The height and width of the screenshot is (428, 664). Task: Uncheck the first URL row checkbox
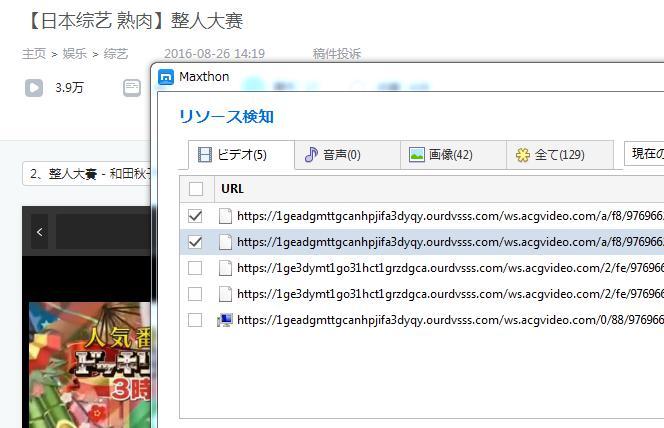pyautogui.click(x=196, y=215)
